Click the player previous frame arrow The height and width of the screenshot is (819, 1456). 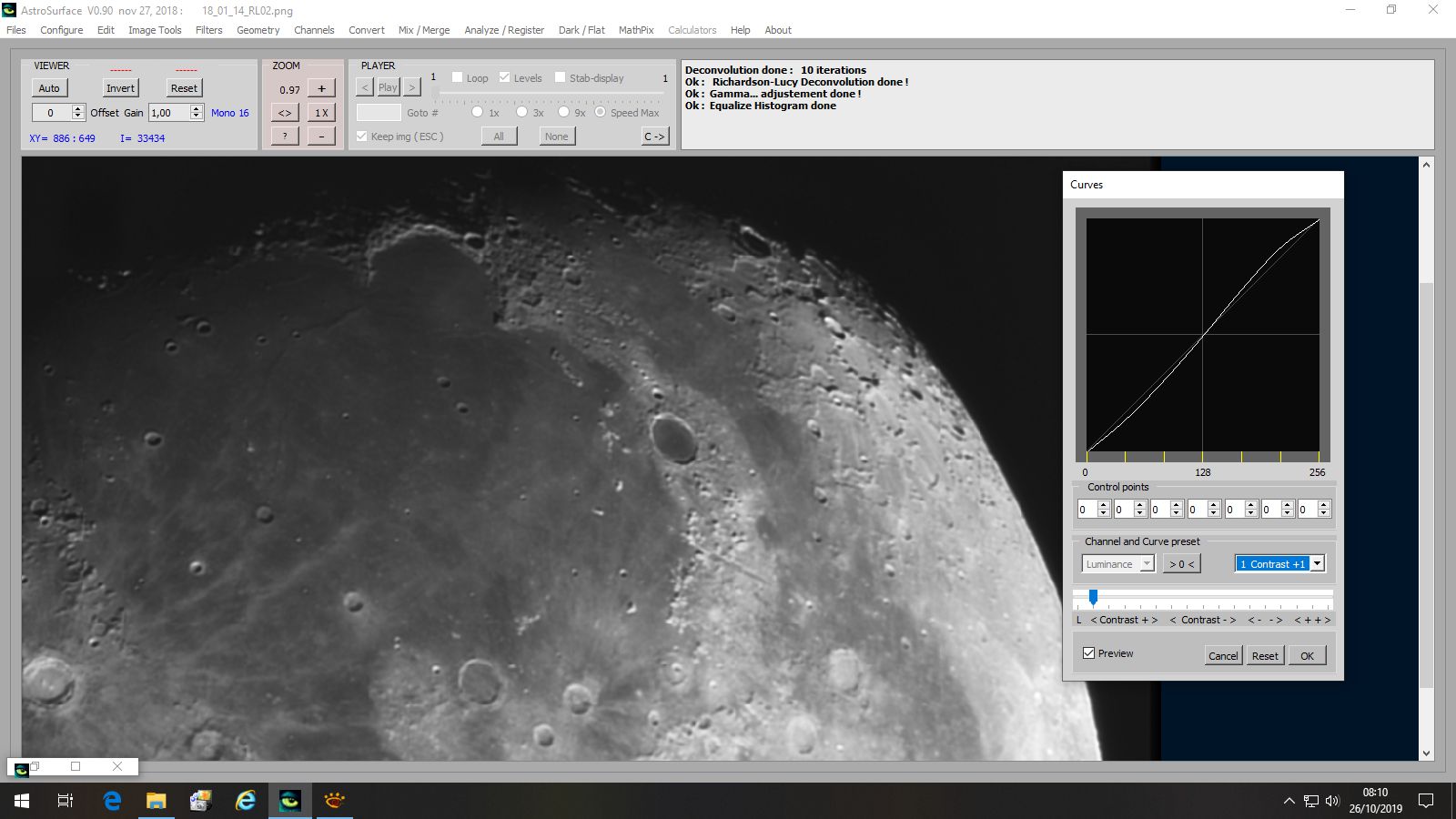click(x=365, y=87)
